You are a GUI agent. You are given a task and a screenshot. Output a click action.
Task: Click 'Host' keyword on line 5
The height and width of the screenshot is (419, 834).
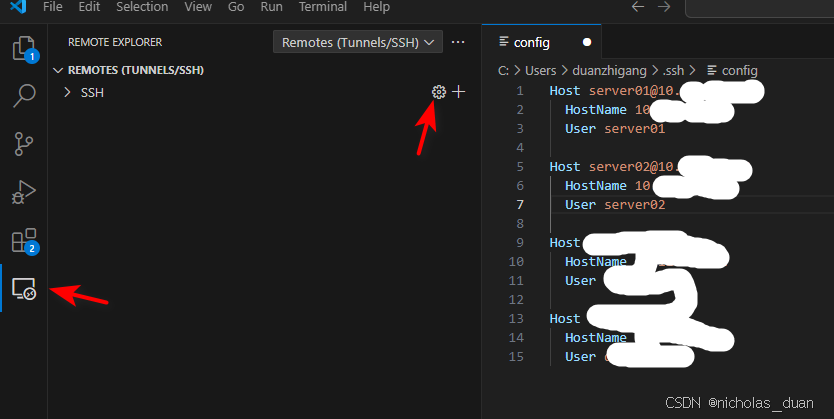(x=565, y=167)
